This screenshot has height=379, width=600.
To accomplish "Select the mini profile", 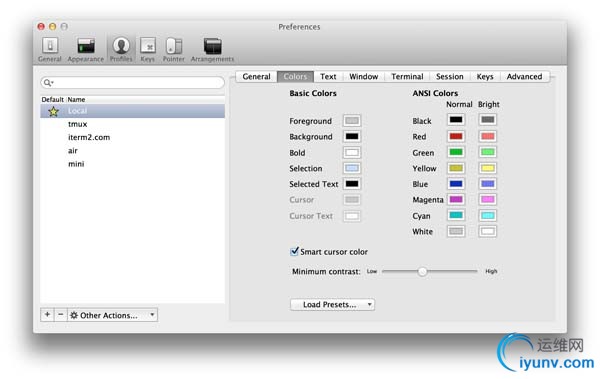I will [132, 164].
